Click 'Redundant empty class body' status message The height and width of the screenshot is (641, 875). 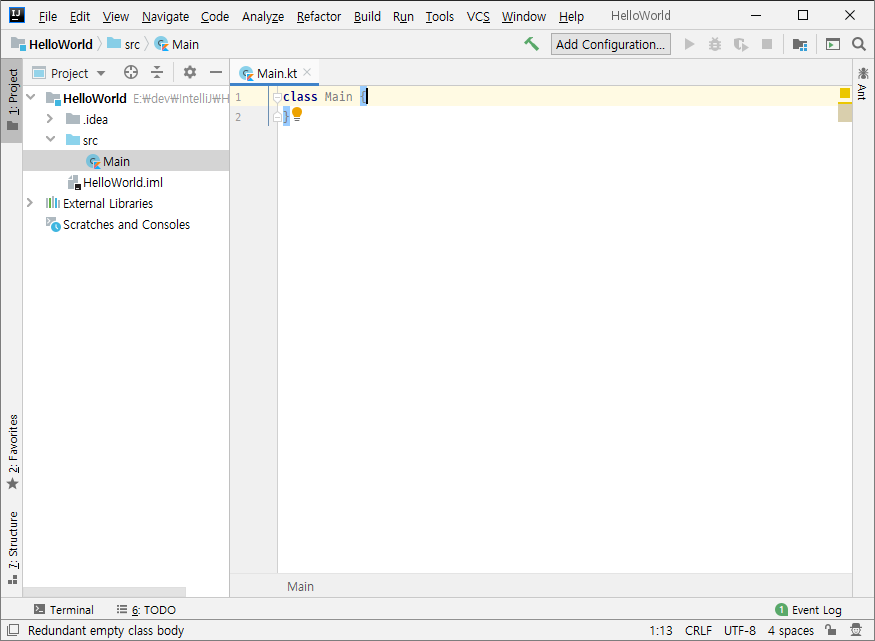tap(106, 630)
